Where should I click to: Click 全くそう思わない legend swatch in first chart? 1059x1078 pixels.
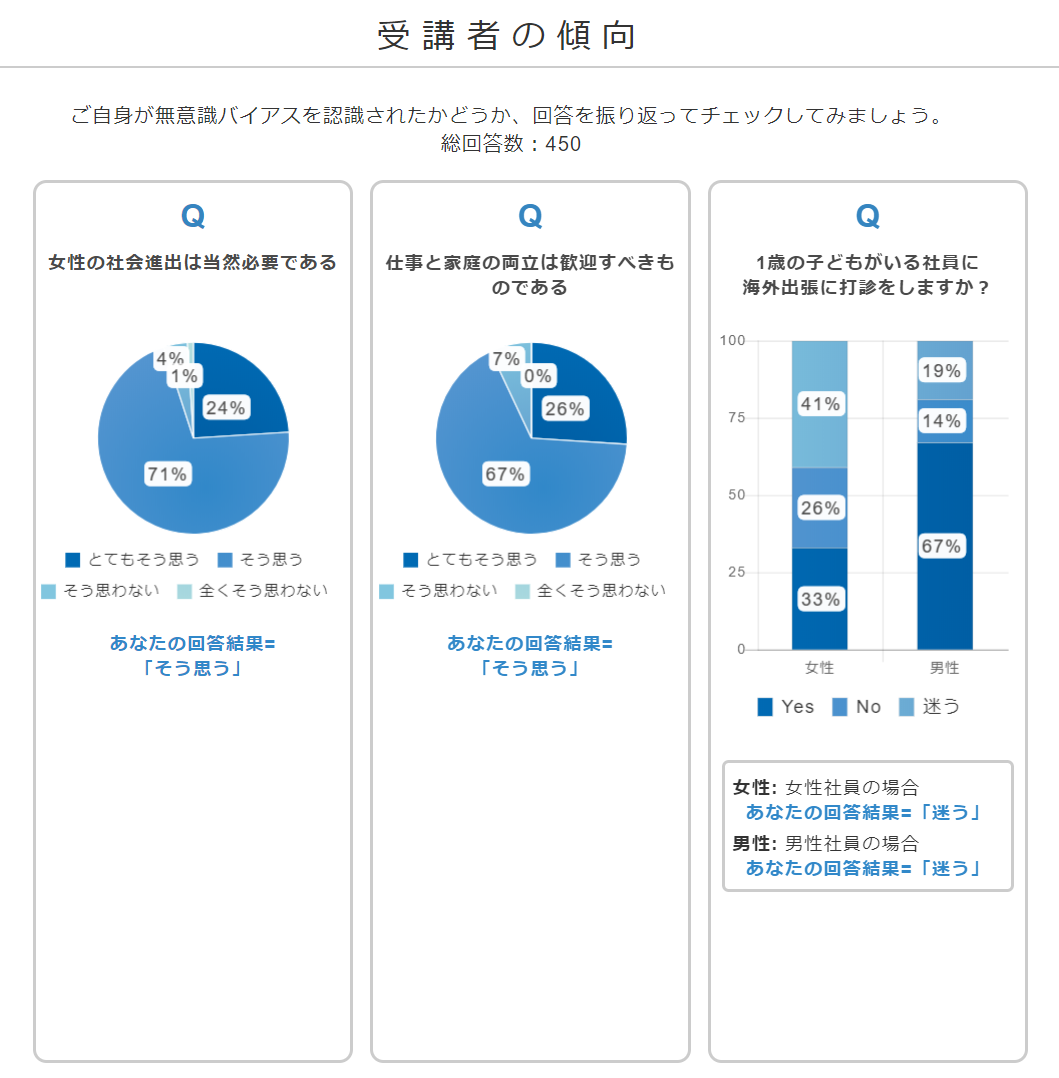(184, 591)
